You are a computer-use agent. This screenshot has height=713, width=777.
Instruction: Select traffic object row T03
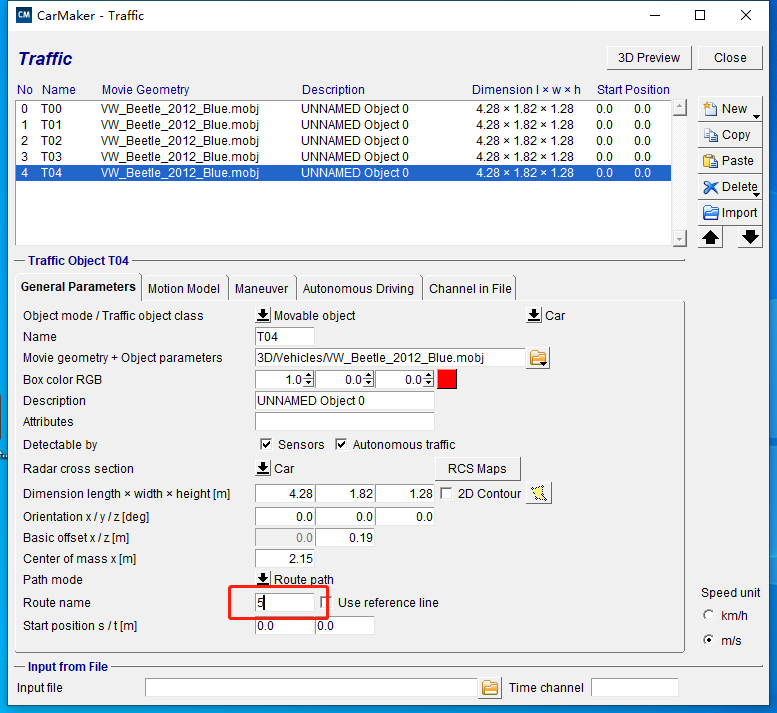click(343, 157)
